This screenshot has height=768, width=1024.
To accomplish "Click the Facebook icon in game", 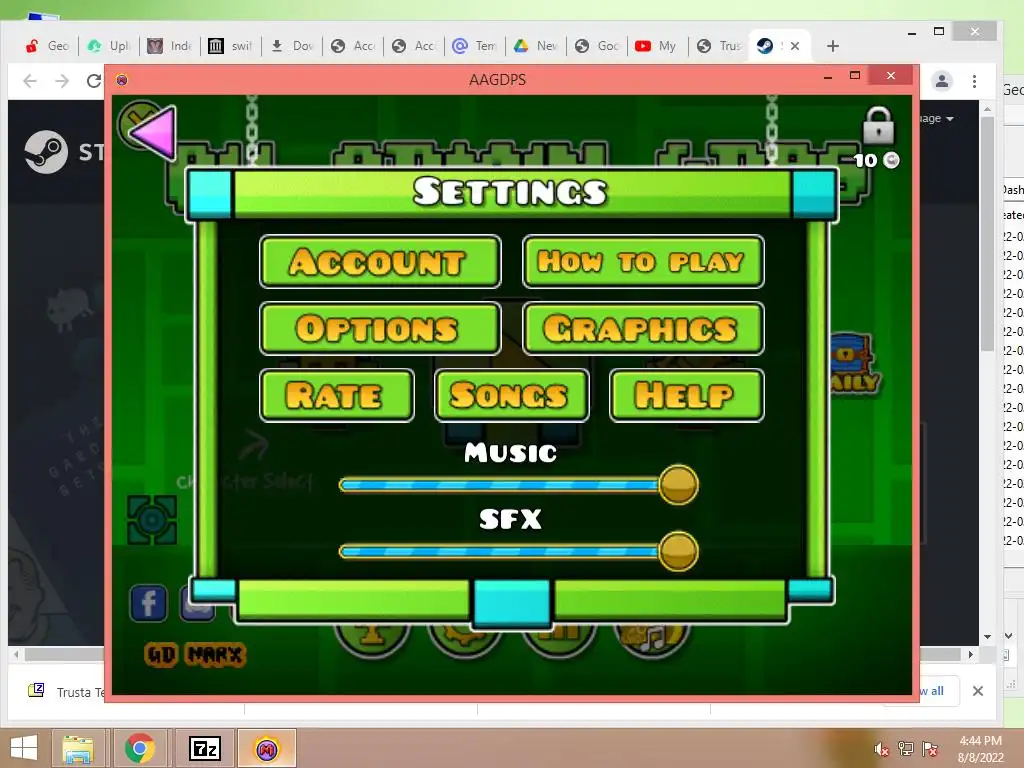I will tap(148, 603).
